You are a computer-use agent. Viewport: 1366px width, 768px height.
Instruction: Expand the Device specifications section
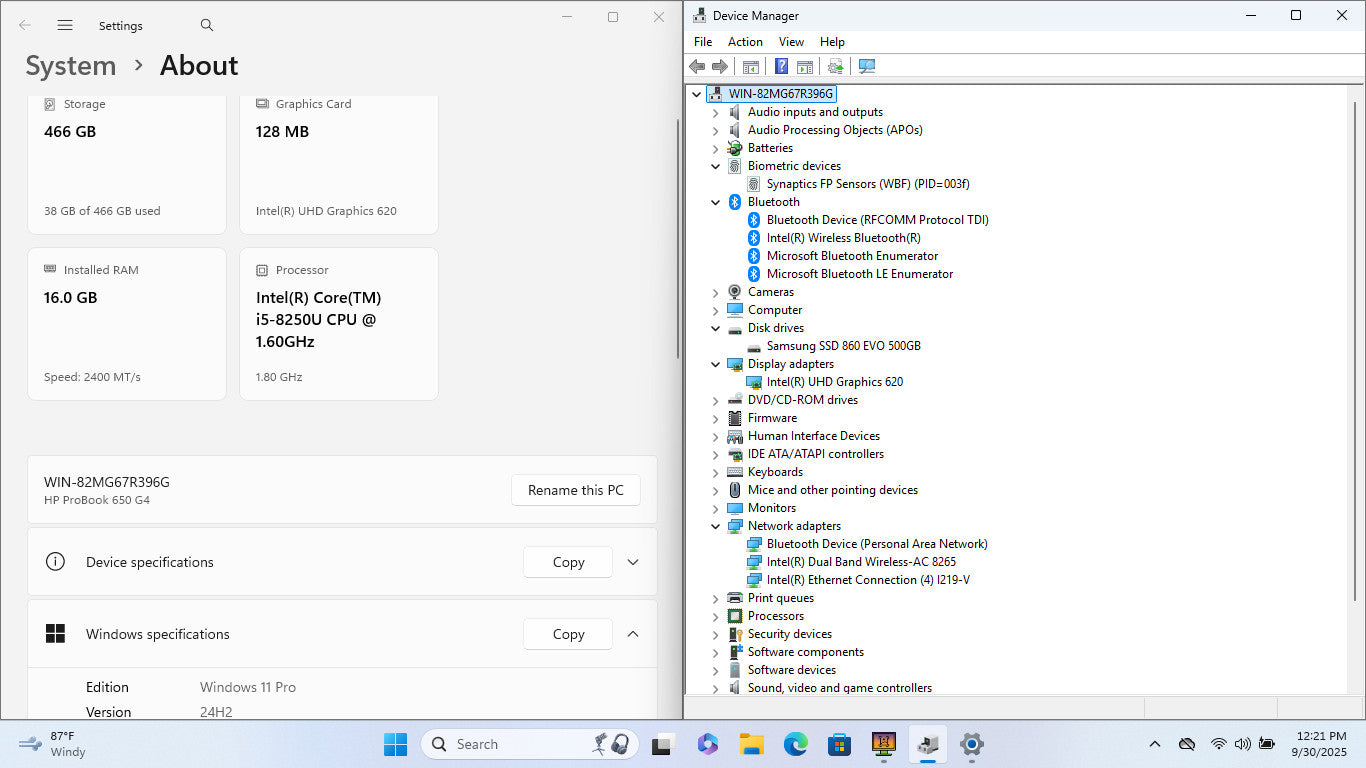[633, 562]
